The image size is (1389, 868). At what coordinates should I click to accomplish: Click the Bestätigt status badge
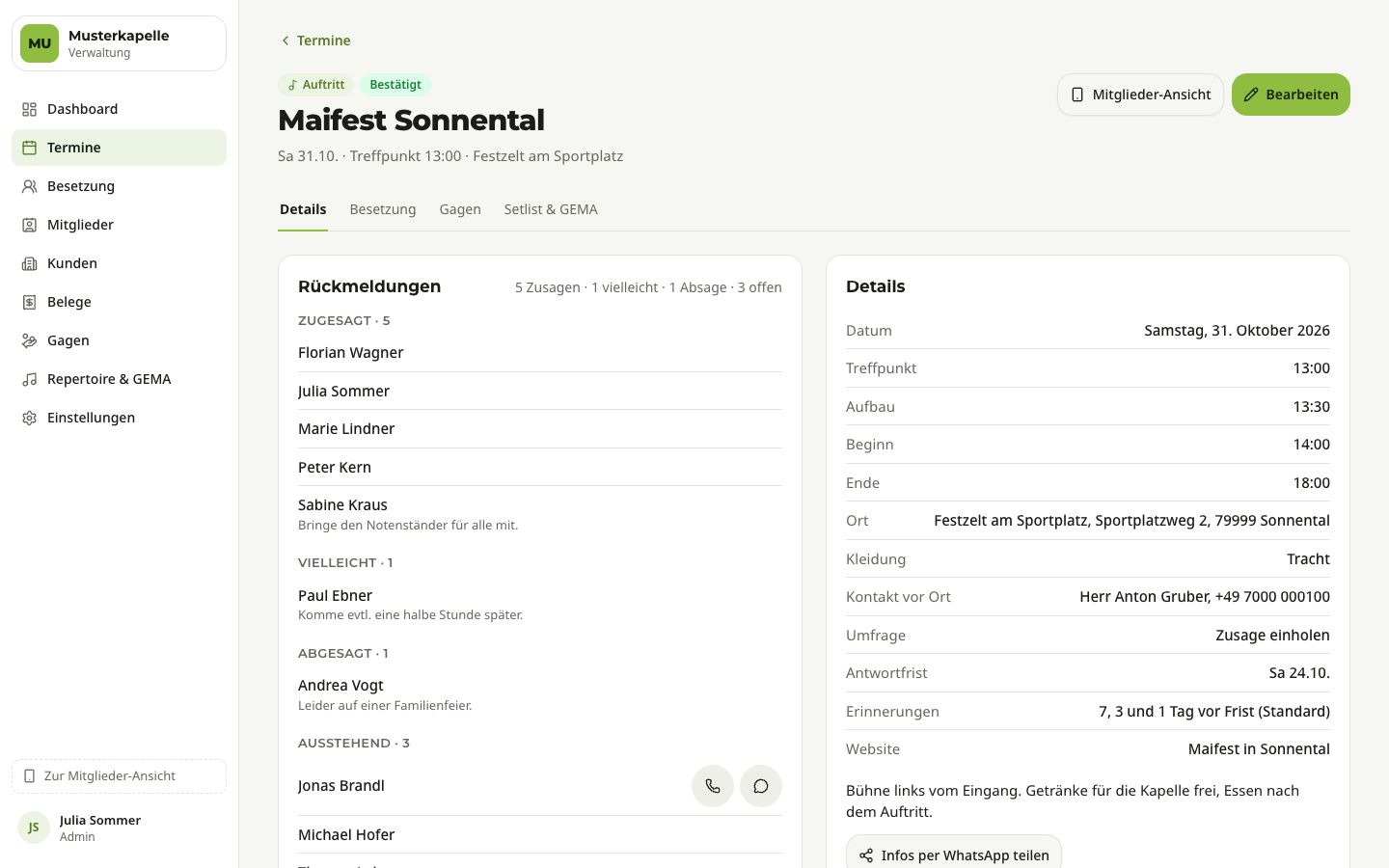[x=395, y=85]
